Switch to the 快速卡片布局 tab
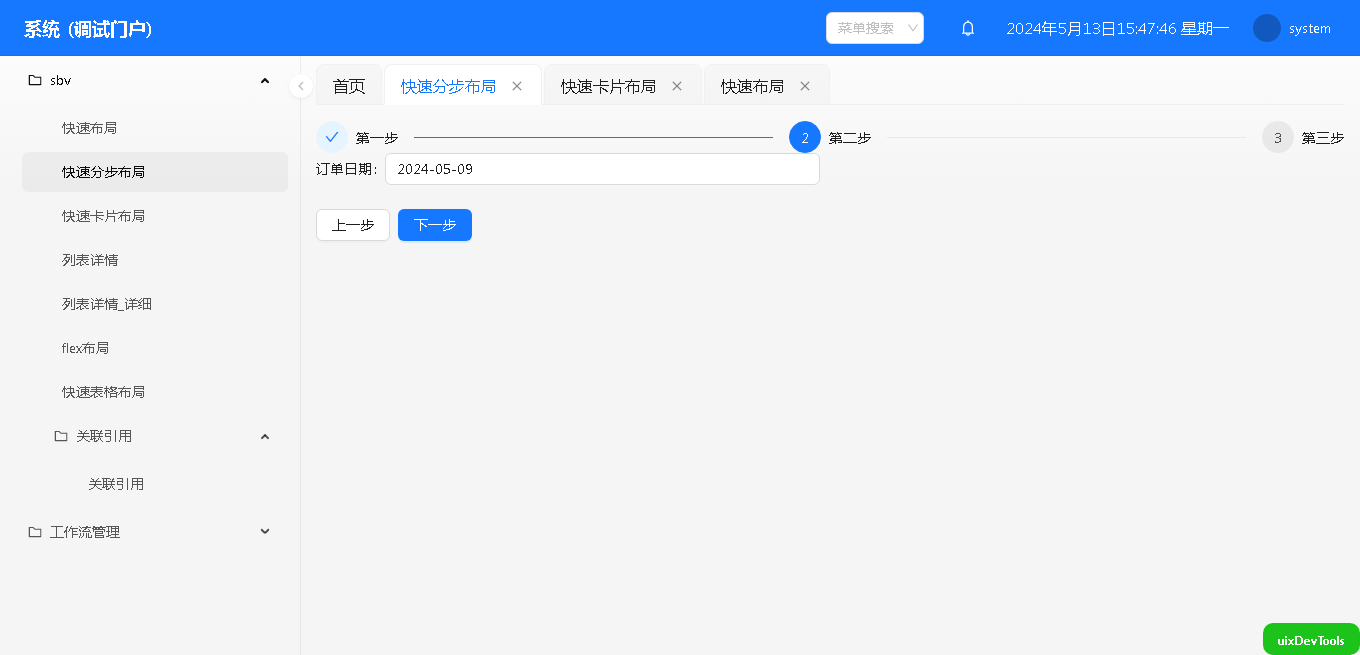This screenshot has height=655, width=1360. [608, 86]
